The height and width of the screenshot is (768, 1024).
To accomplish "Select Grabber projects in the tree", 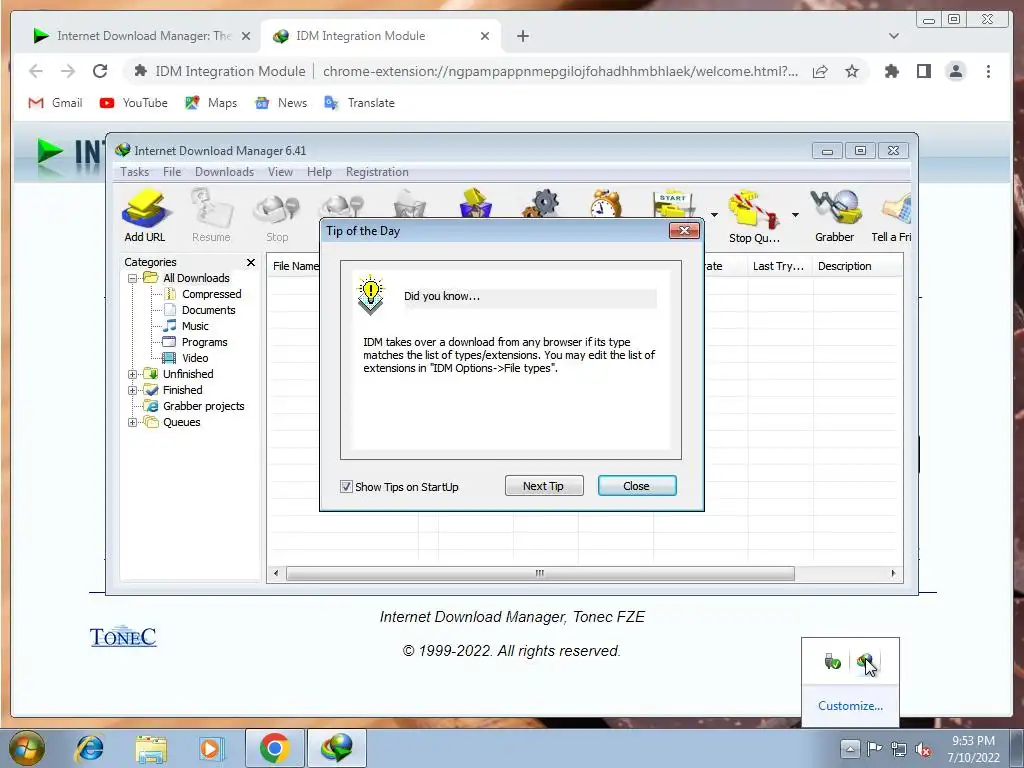I will coord(203,406).
